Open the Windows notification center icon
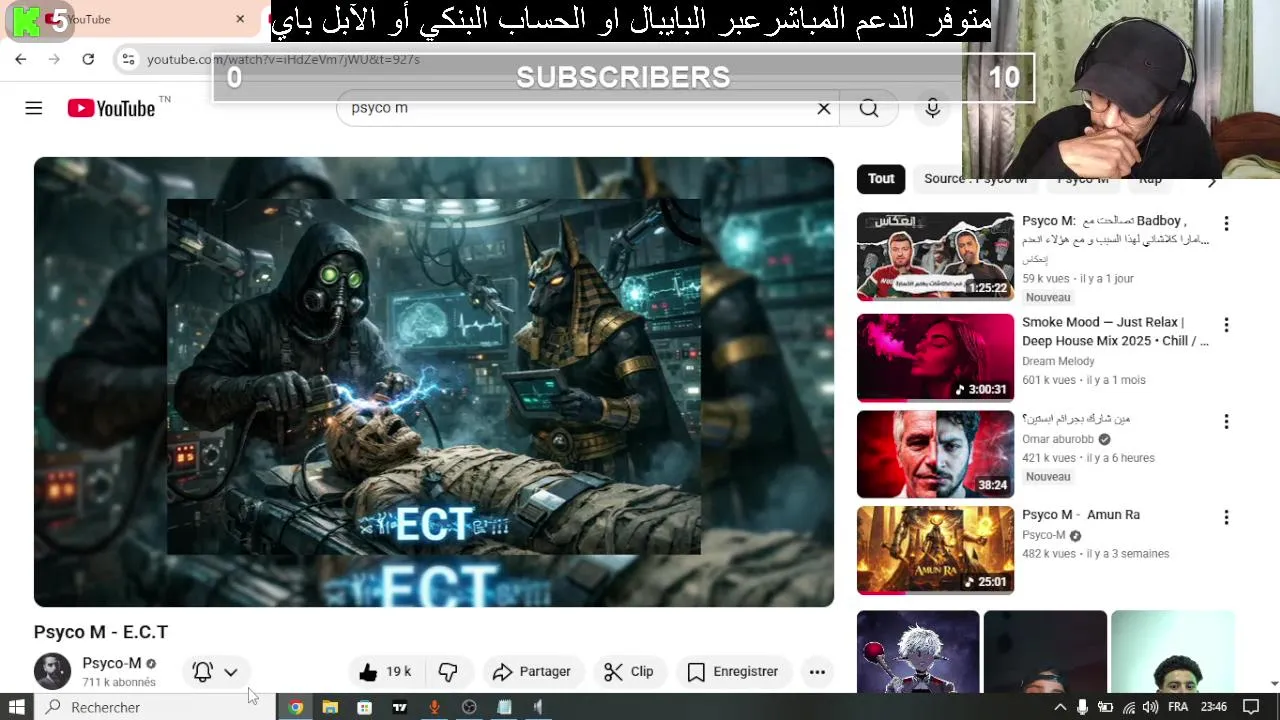Viewport: 1280px width, 720px height. click(x=1250, y=707)
